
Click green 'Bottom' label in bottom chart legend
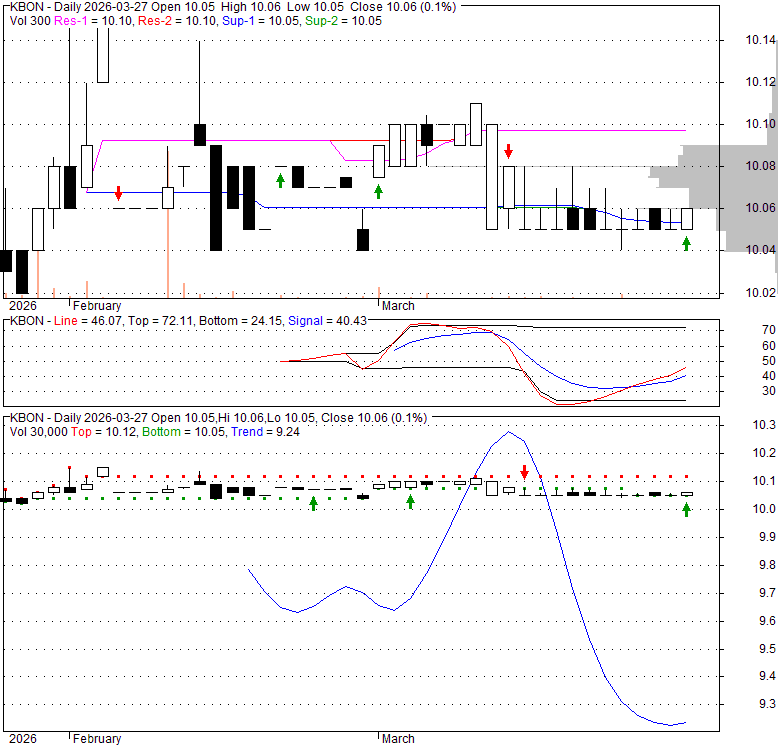point(161,432)
